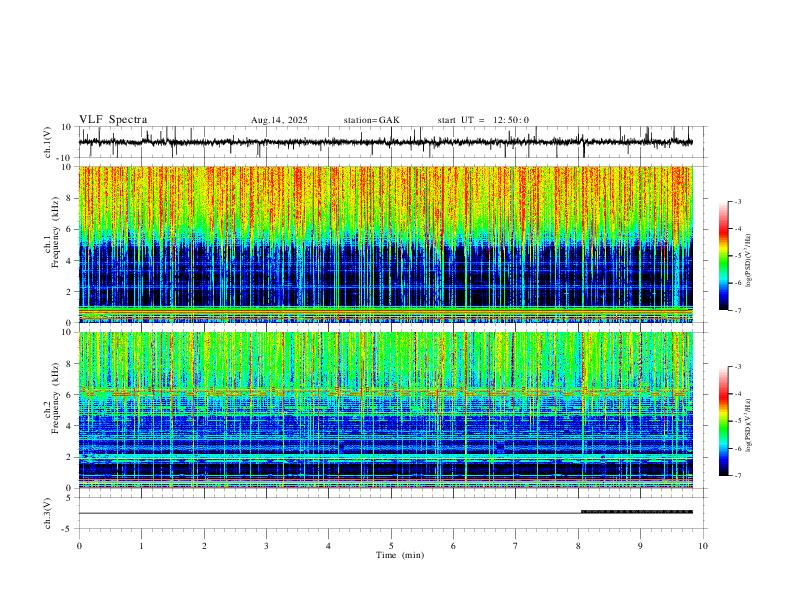Click the time axis tick label "6"
Screen dimensions: 792x612
tap(453, 546)
